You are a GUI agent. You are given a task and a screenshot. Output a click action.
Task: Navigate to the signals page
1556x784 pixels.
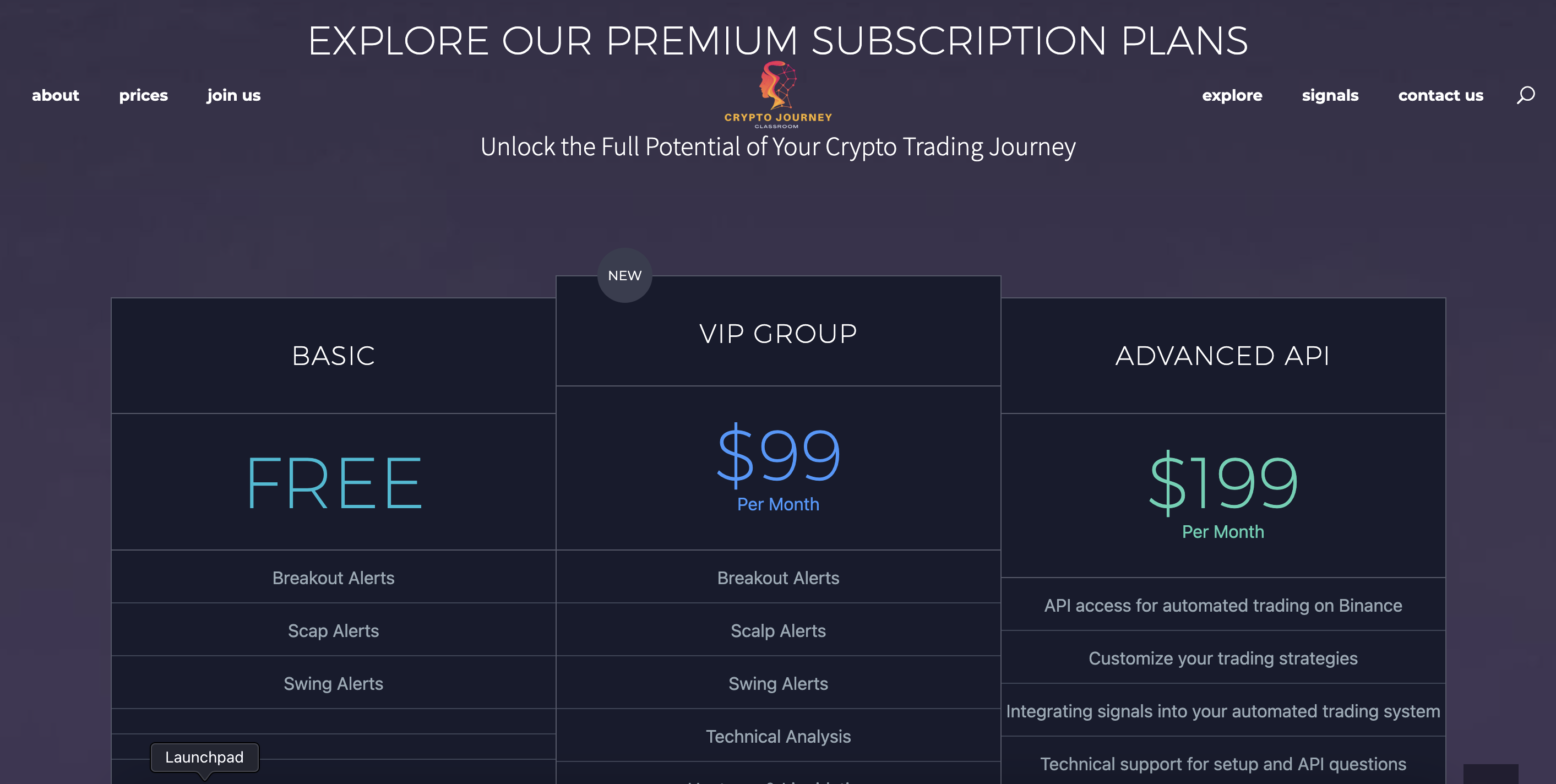click(x=1330, y=95)
